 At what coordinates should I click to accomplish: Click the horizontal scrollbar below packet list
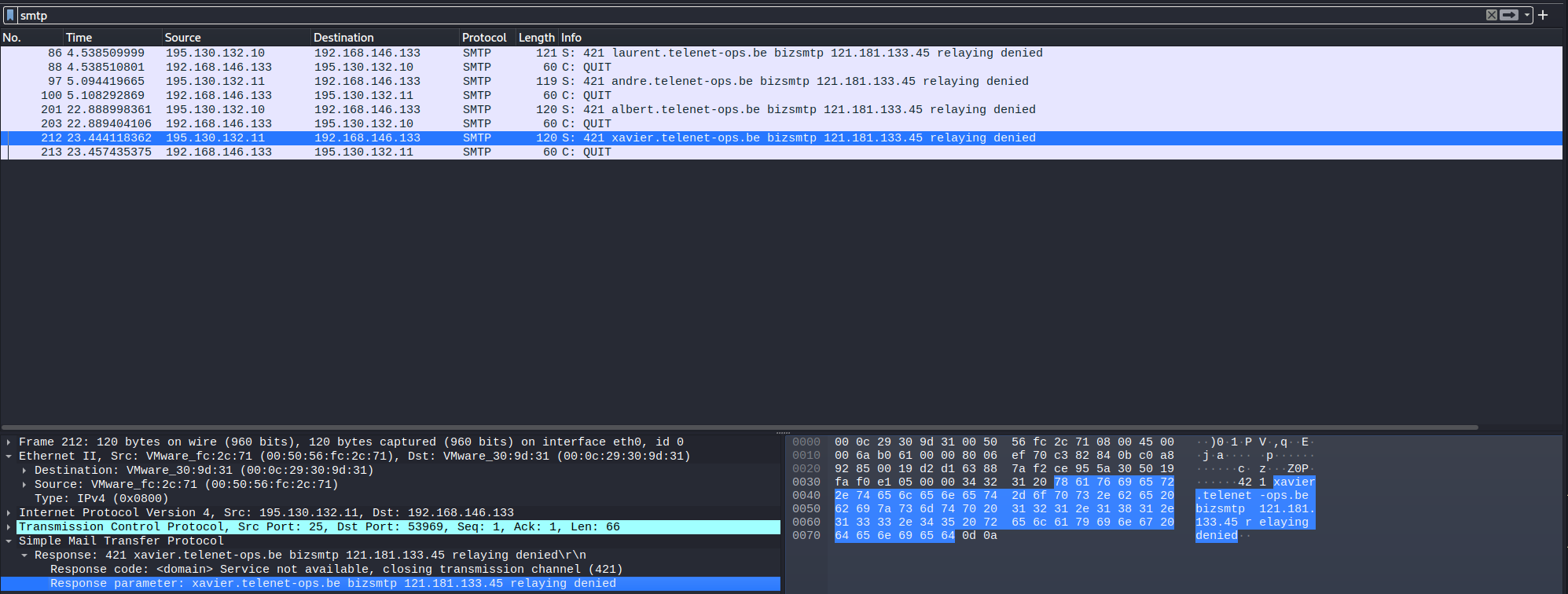(x=739, y=427)
